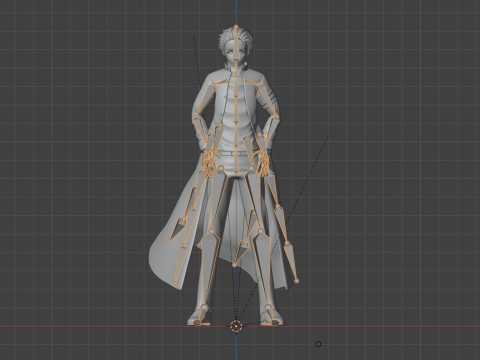Click the 3D cursor at the origin
480x360 pixels.
click(236, 326)
